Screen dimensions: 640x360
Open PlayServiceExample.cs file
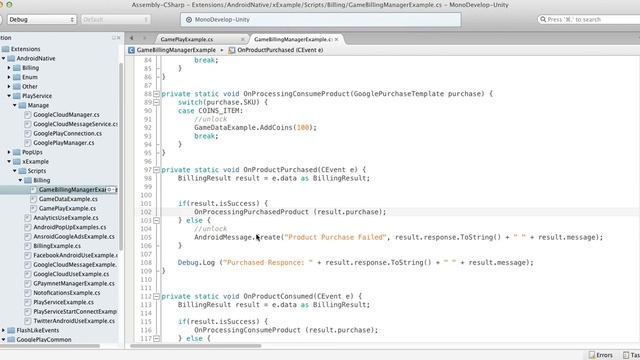[63, 302]
